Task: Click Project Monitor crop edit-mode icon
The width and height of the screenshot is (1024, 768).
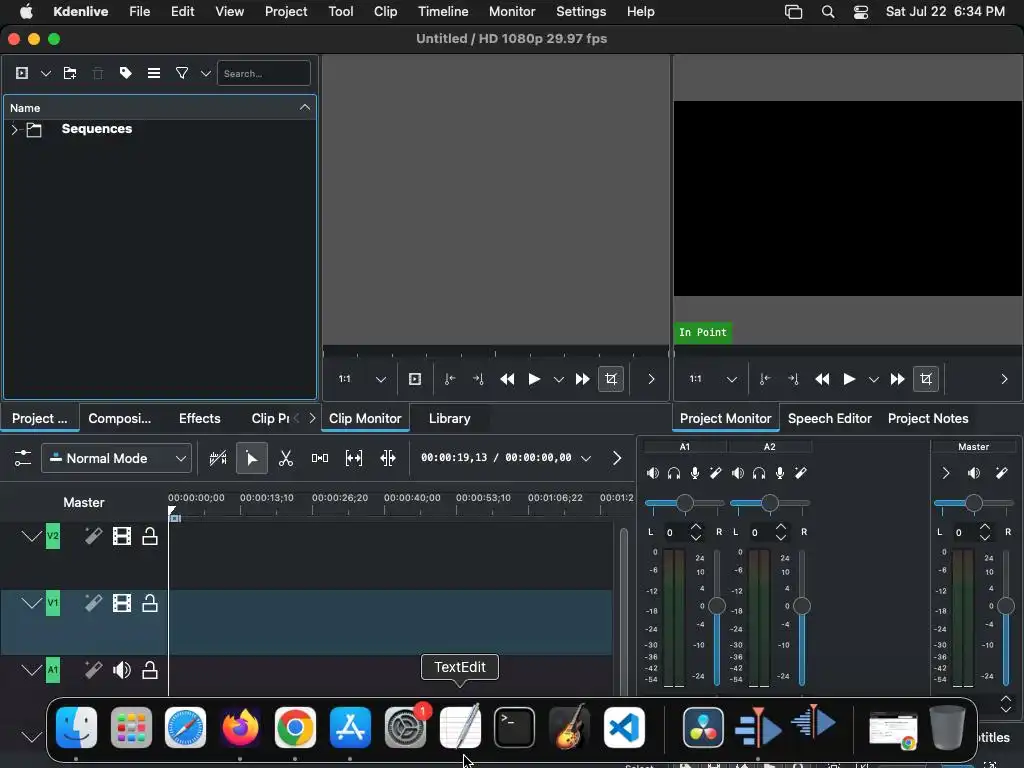Action: click(x=926, y=379)
